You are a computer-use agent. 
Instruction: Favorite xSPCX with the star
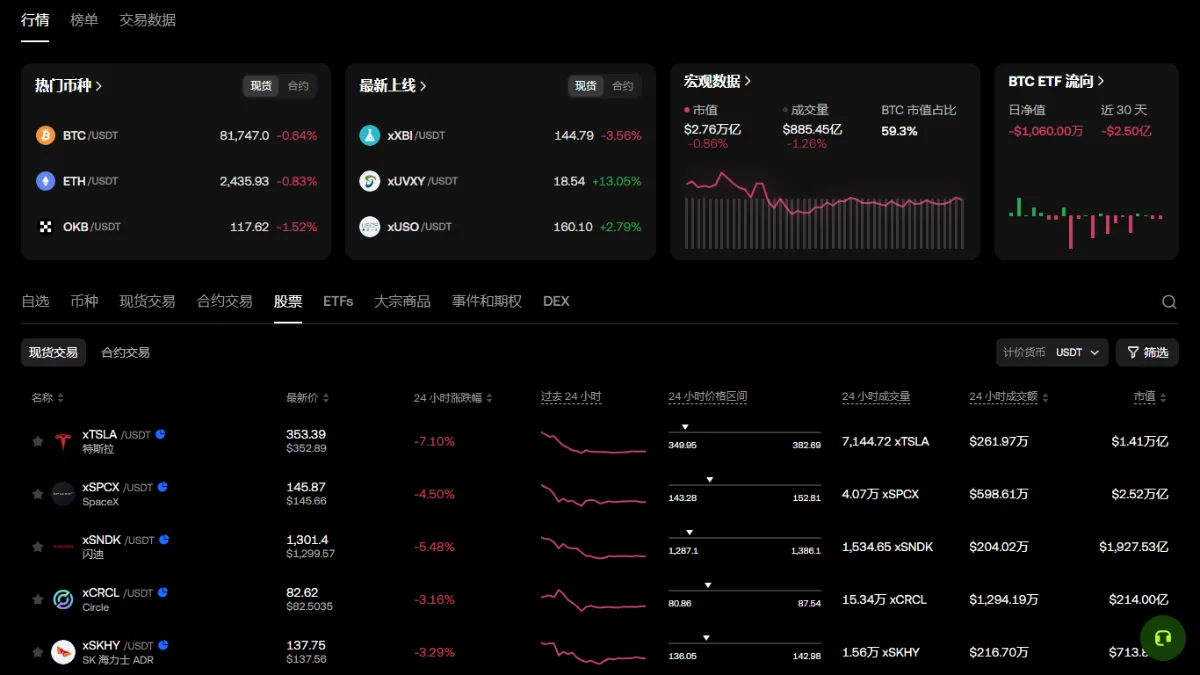tap(38, 494)
